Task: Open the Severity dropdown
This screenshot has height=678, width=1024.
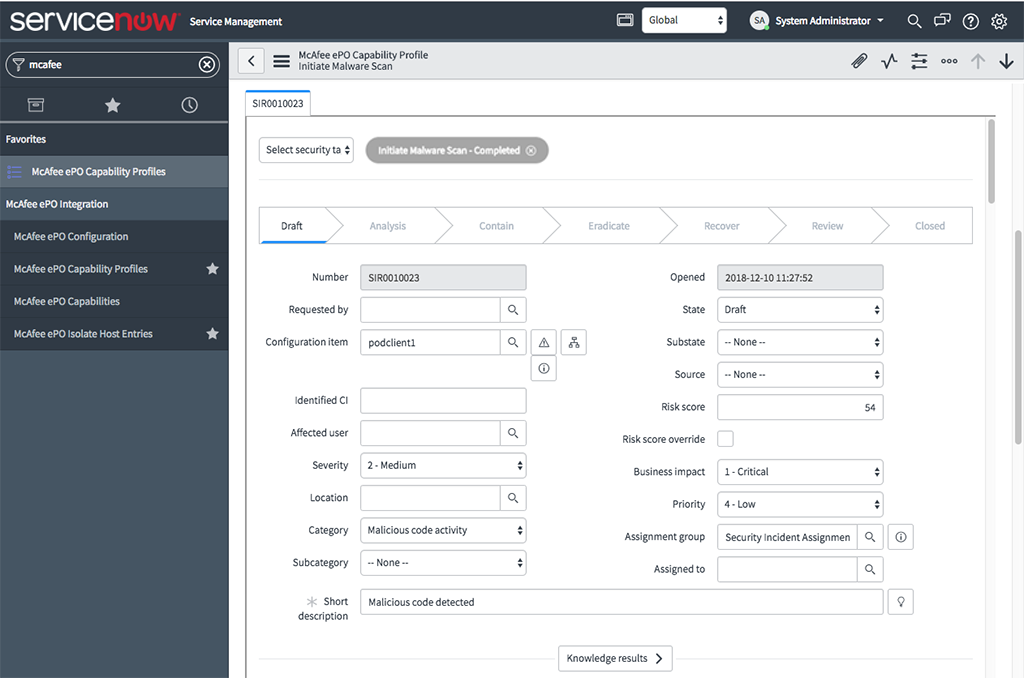Action: [443, 466]
